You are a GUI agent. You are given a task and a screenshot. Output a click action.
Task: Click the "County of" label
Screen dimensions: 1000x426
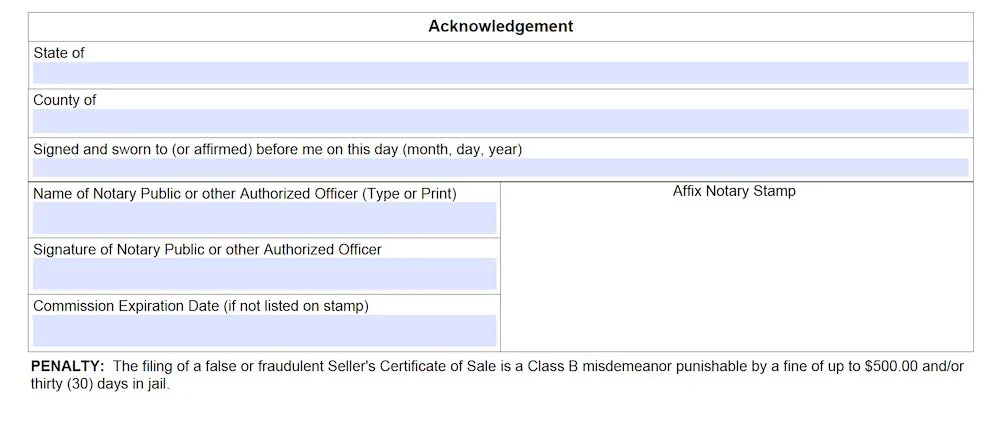point(65,101)
